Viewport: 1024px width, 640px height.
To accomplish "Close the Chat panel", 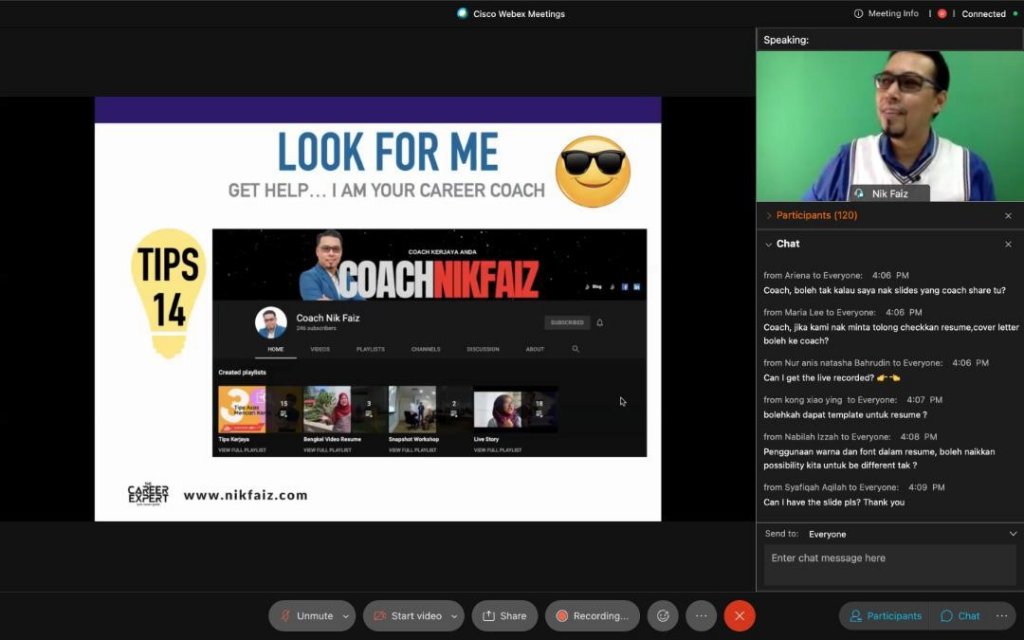I will pyautogui.click(x=1007, y=244).
